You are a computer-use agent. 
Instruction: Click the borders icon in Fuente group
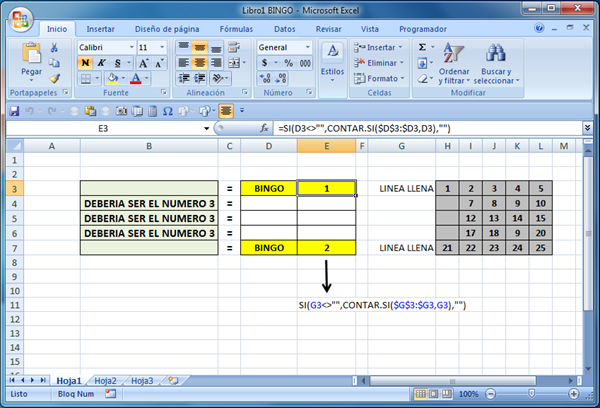[x=86, y=79]
